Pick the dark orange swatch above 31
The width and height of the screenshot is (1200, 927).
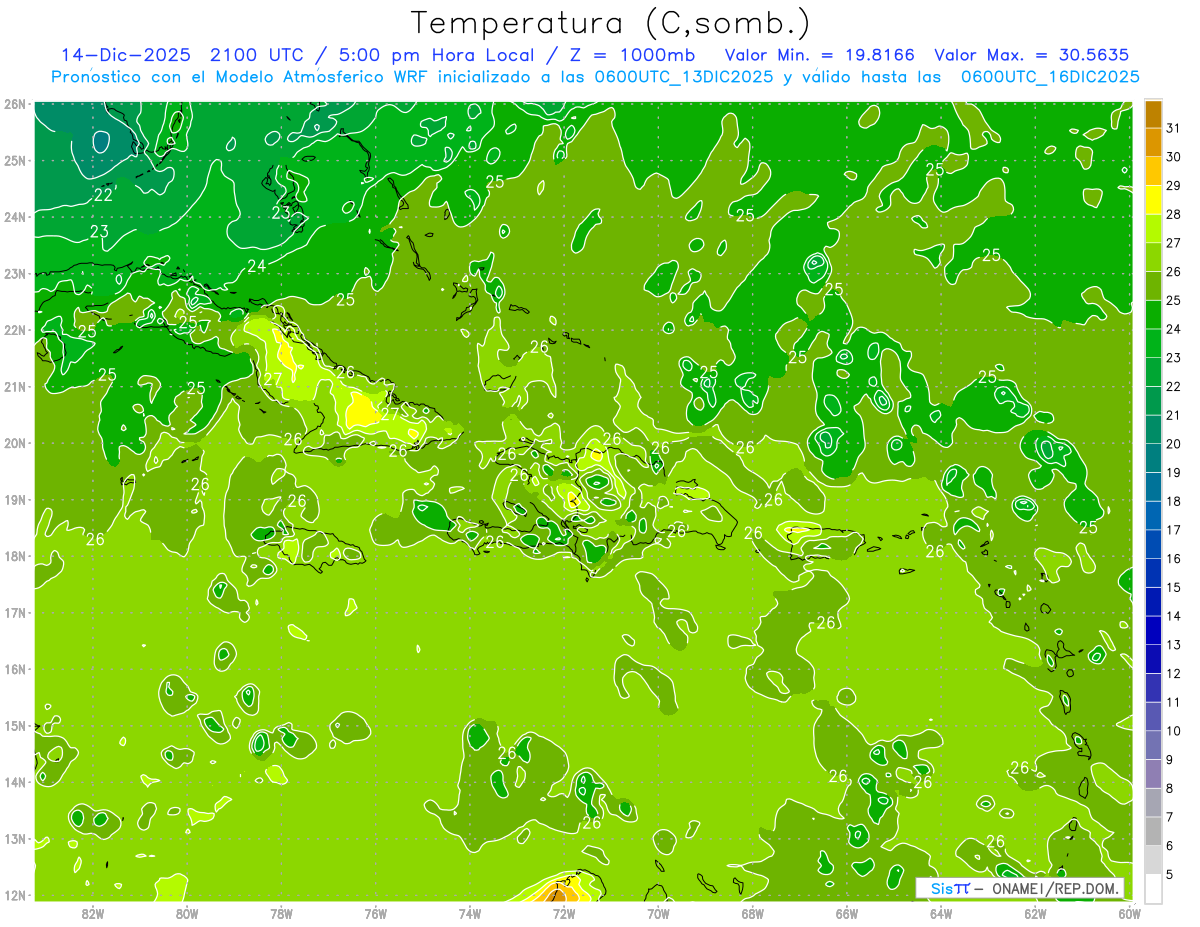click(x=1153, y=114)
